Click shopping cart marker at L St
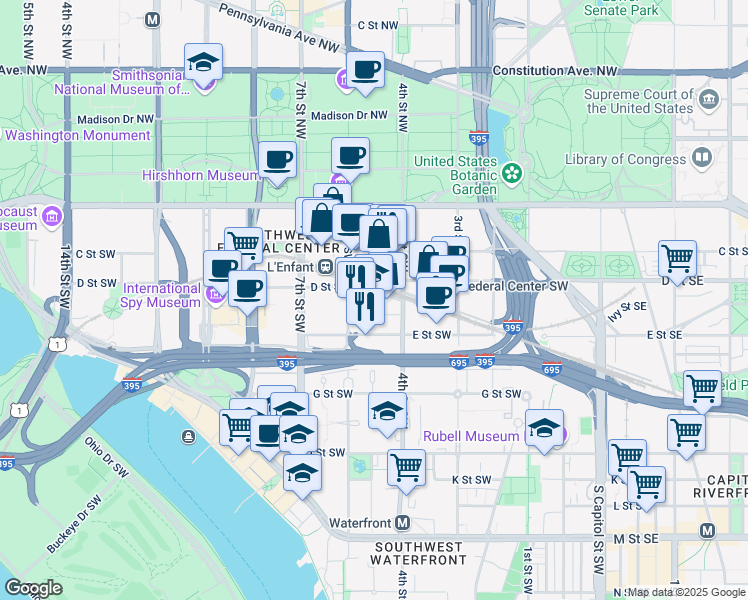Viewport: 748px width, 600px height. 646,486
